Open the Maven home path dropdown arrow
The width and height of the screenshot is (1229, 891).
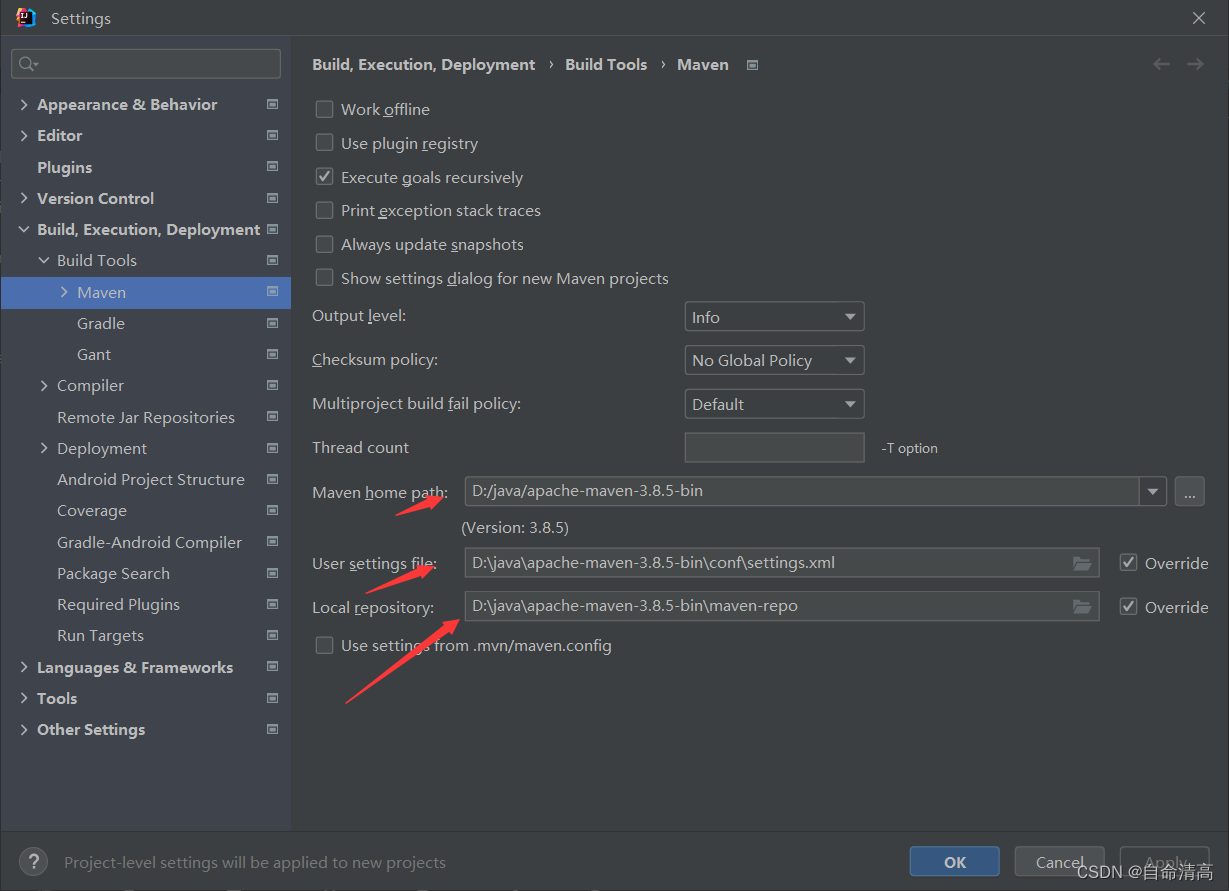pyautogui.click(x=1153, y=491)
